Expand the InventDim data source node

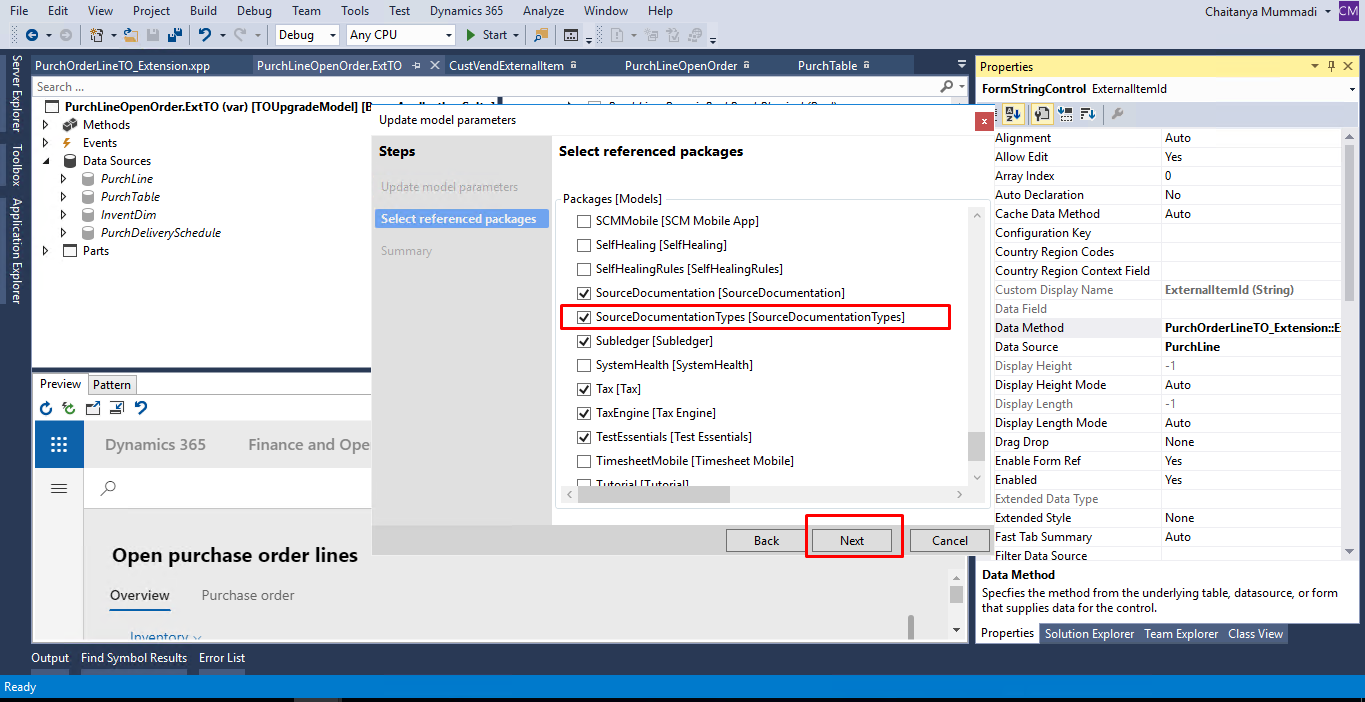click(63, 215)
